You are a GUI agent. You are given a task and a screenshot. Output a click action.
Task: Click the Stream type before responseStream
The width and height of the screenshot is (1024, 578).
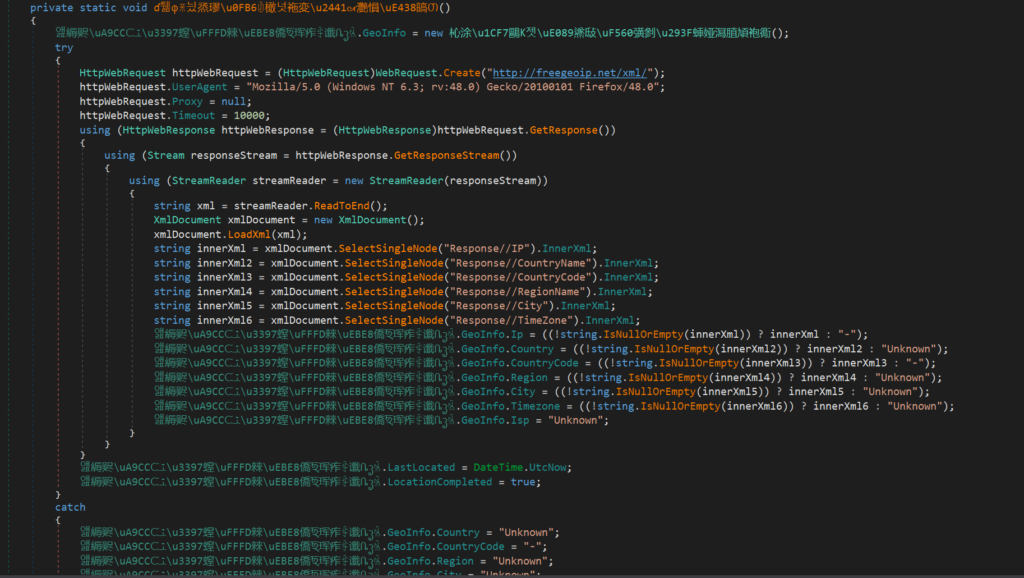click(x=166, y=155)
